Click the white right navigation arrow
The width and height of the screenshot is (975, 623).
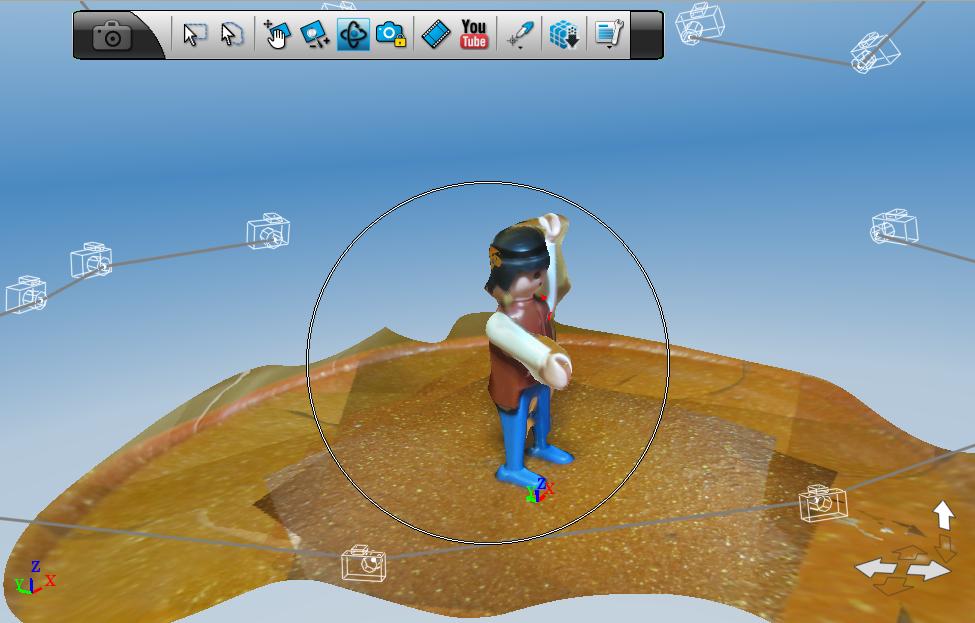(930, 570)
